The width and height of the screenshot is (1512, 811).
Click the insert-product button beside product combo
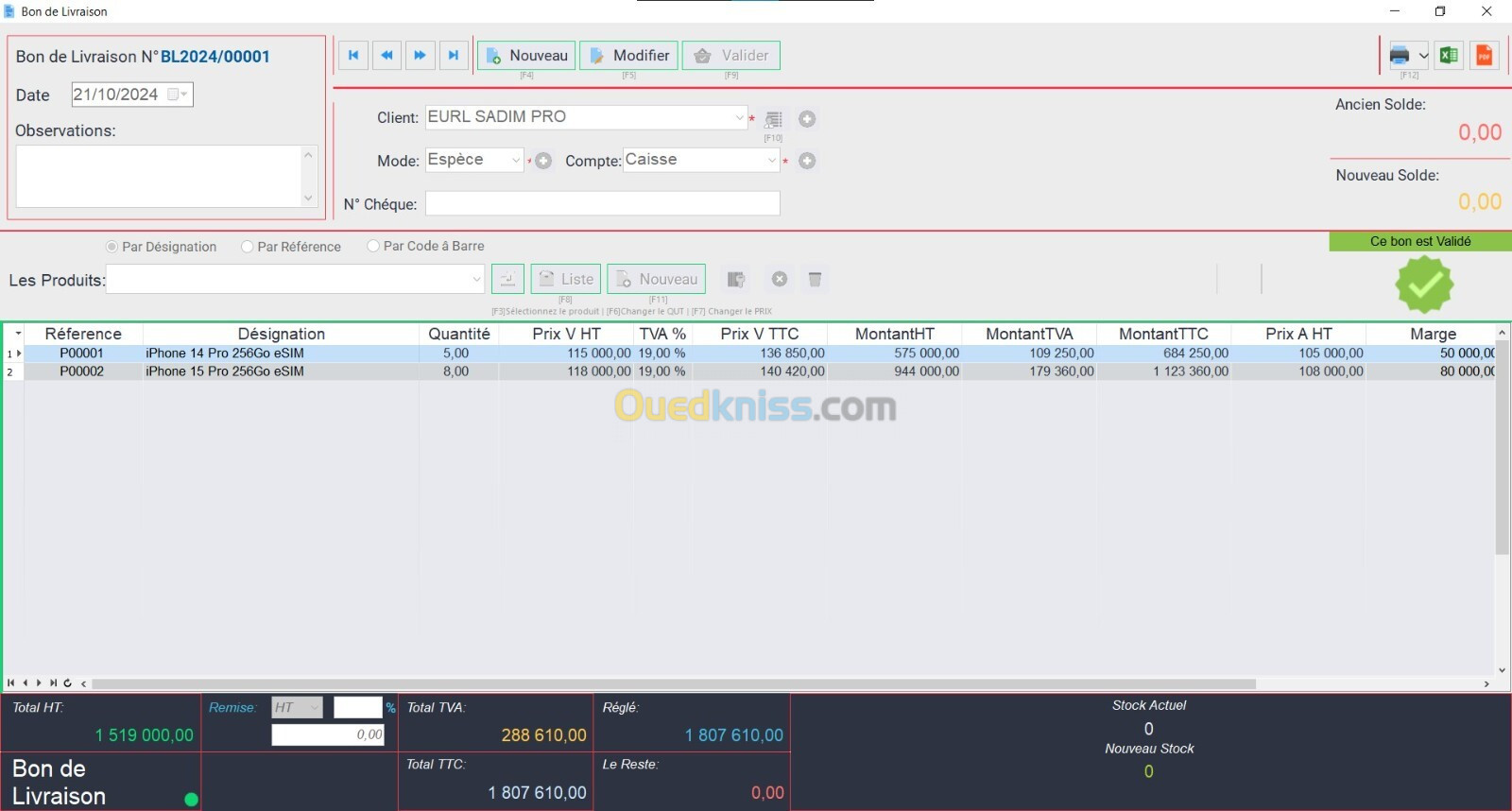coord(507,279)
